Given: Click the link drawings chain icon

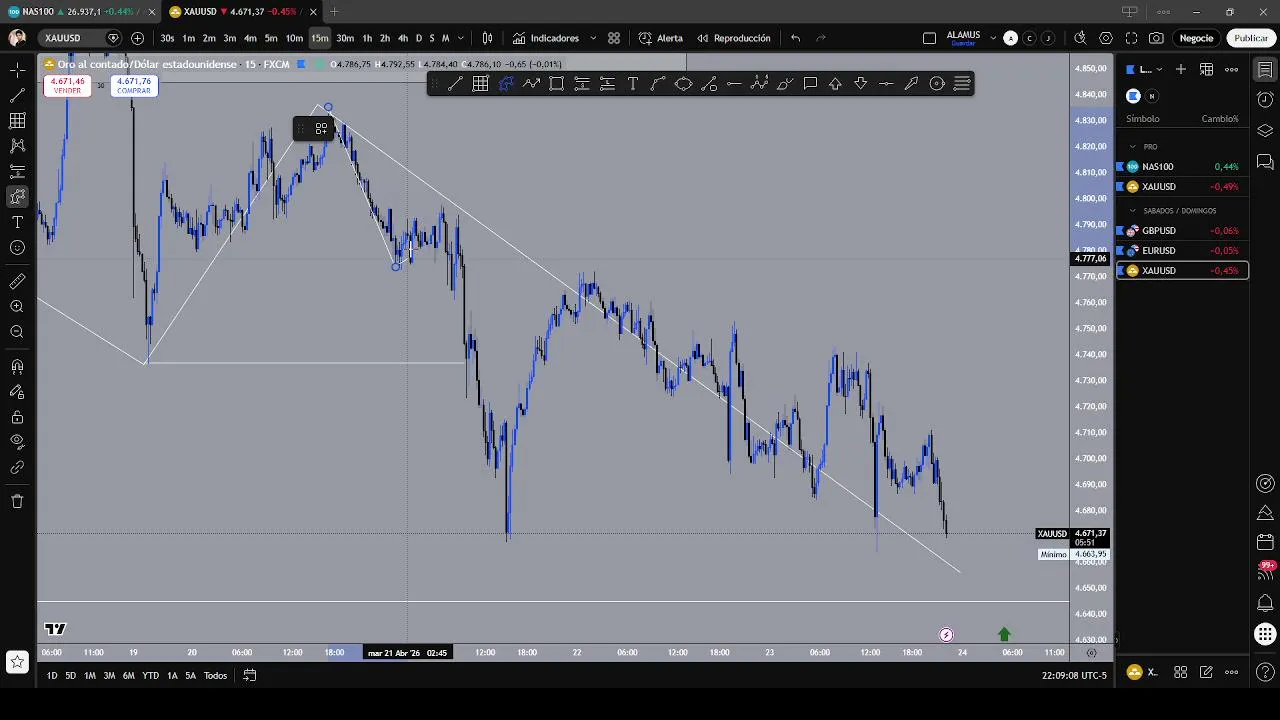Looking at the screenshot, I should click(17, 467).
